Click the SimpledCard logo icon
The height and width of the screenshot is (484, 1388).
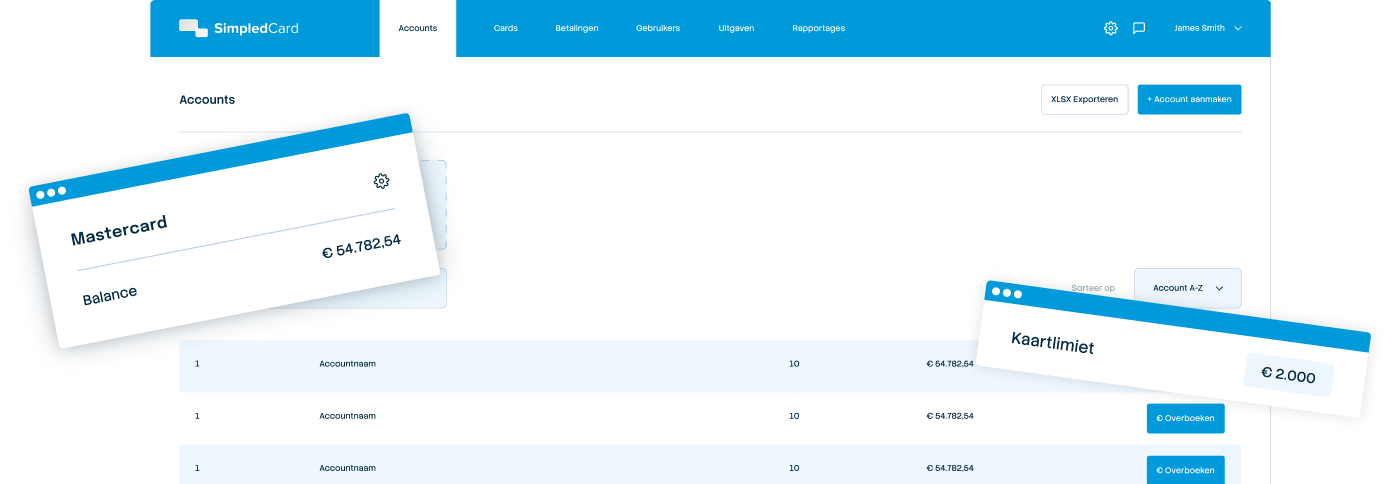point(193,28)
